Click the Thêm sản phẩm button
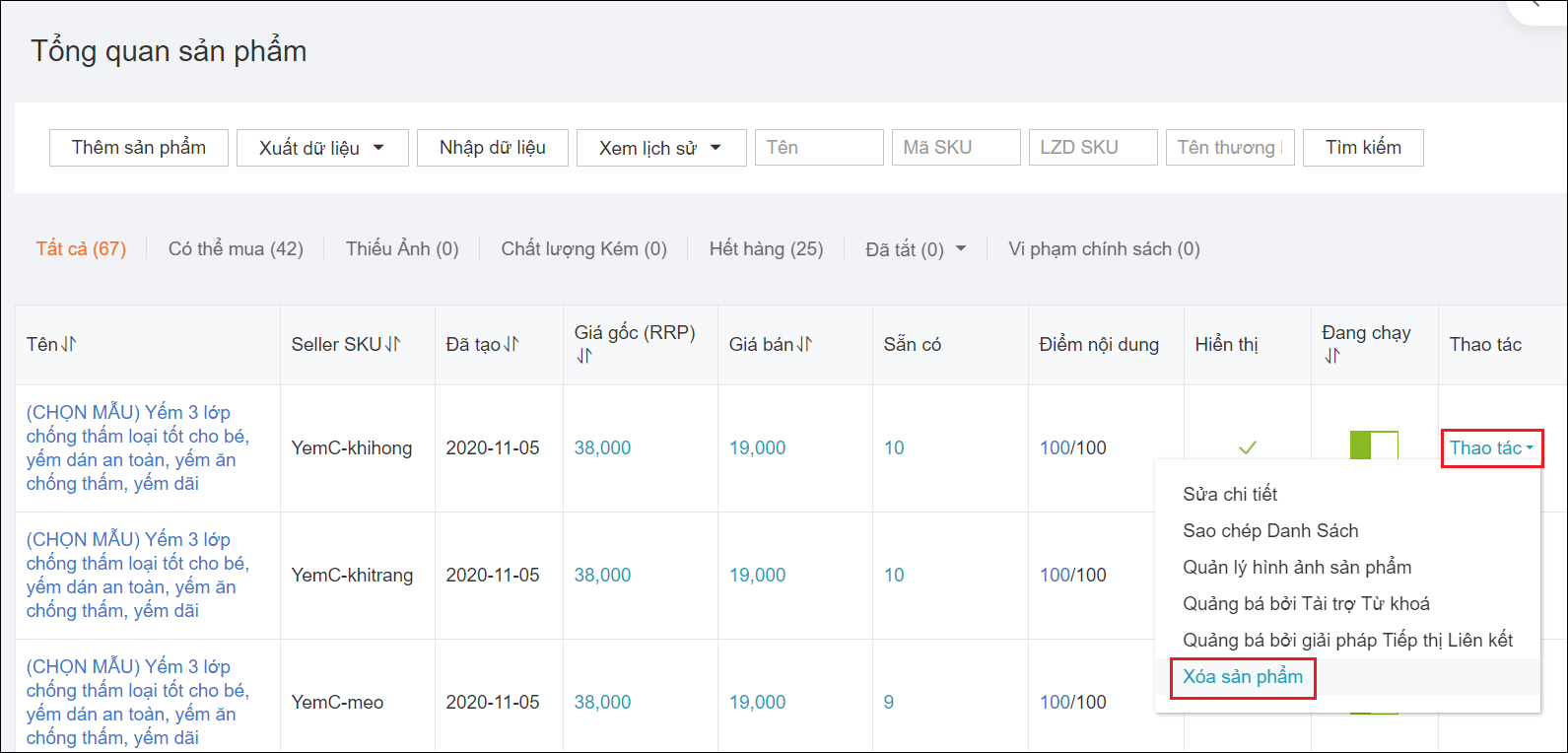This screenshot has width=1568, height=753. coord(139,148)
